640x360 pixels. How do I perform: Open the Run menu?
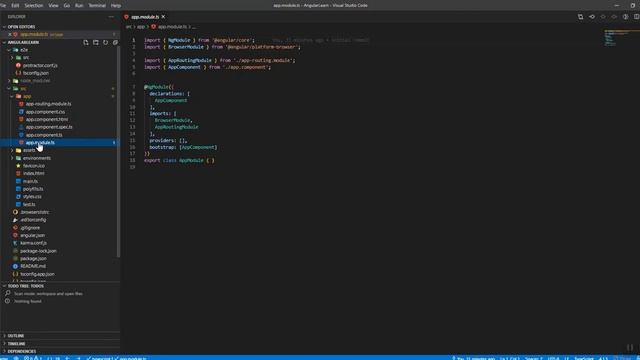pos(79,5)
